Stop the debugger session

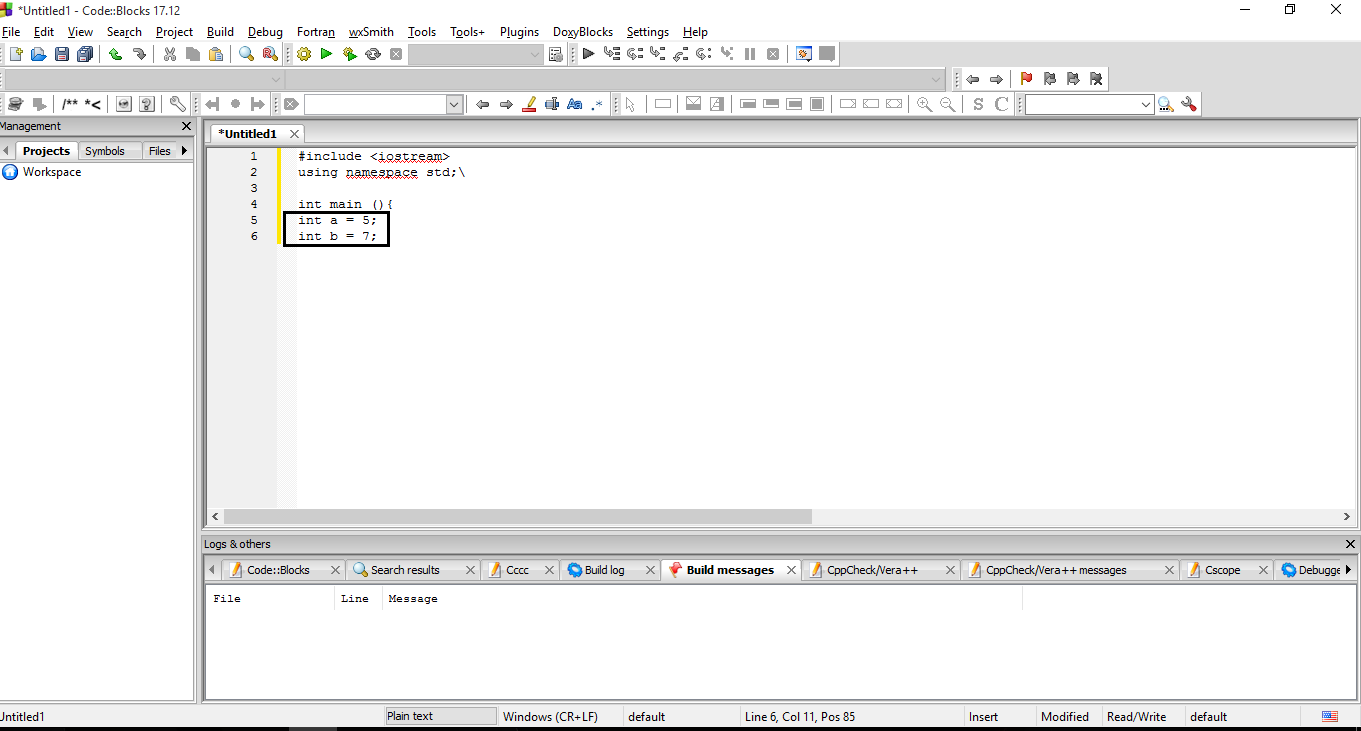click(773, 53)
